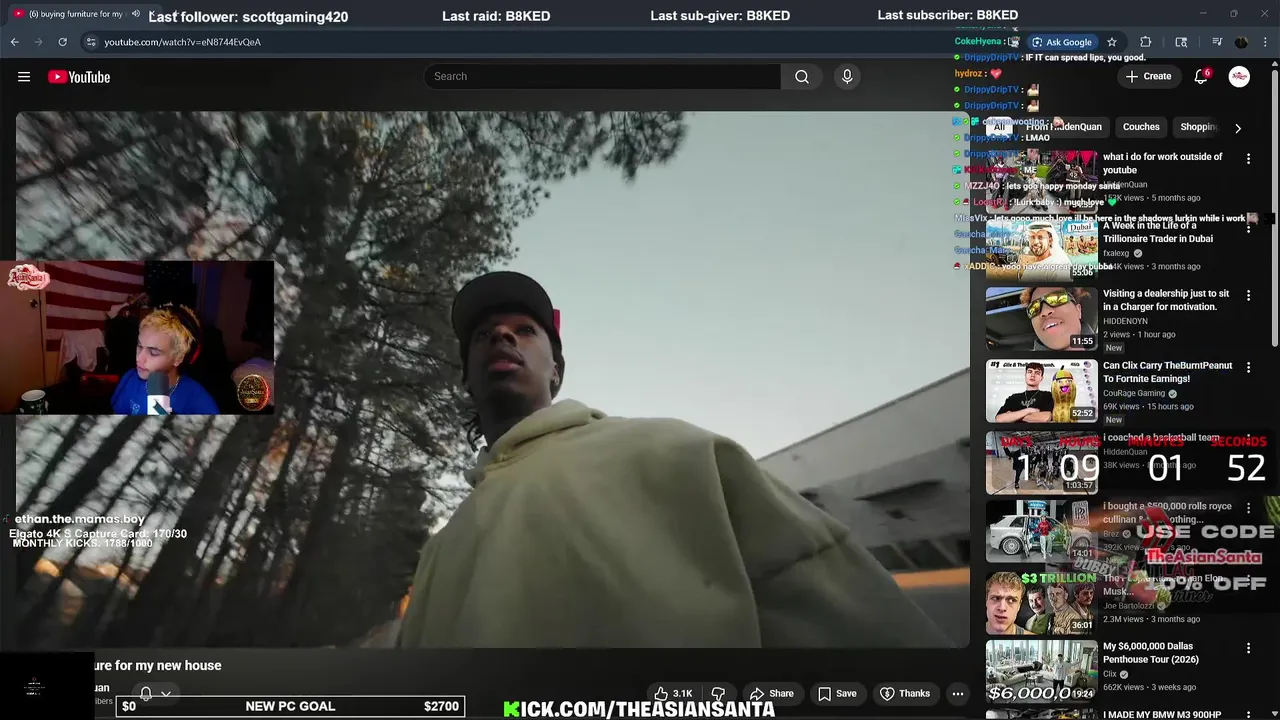The height and width of the screenshot is (720, 1280).
Task: Click the browser address bar URL
Action: [x=182, y=42]
